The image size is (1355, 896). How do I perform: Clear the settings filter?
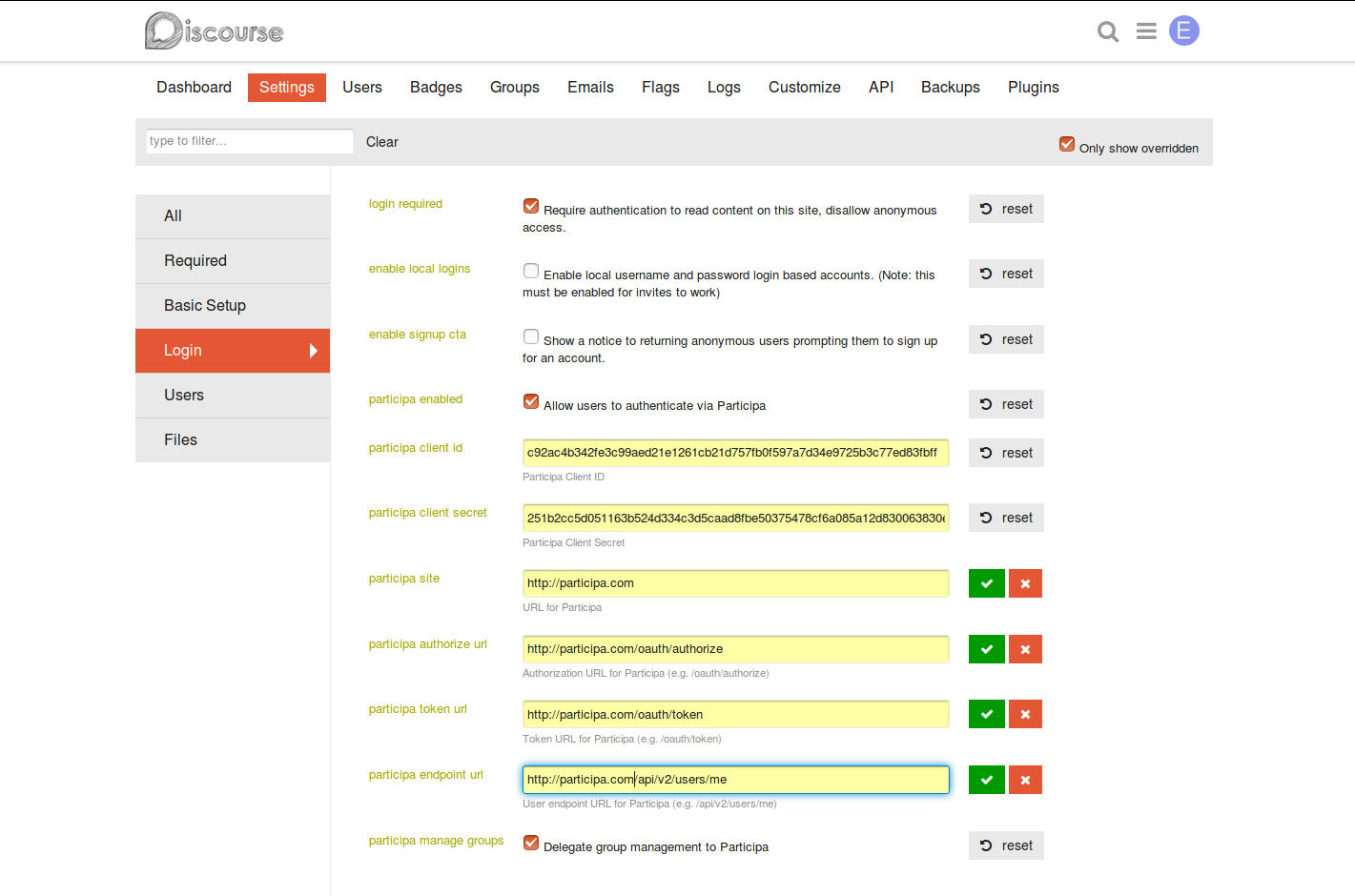(x=382, y=142)
